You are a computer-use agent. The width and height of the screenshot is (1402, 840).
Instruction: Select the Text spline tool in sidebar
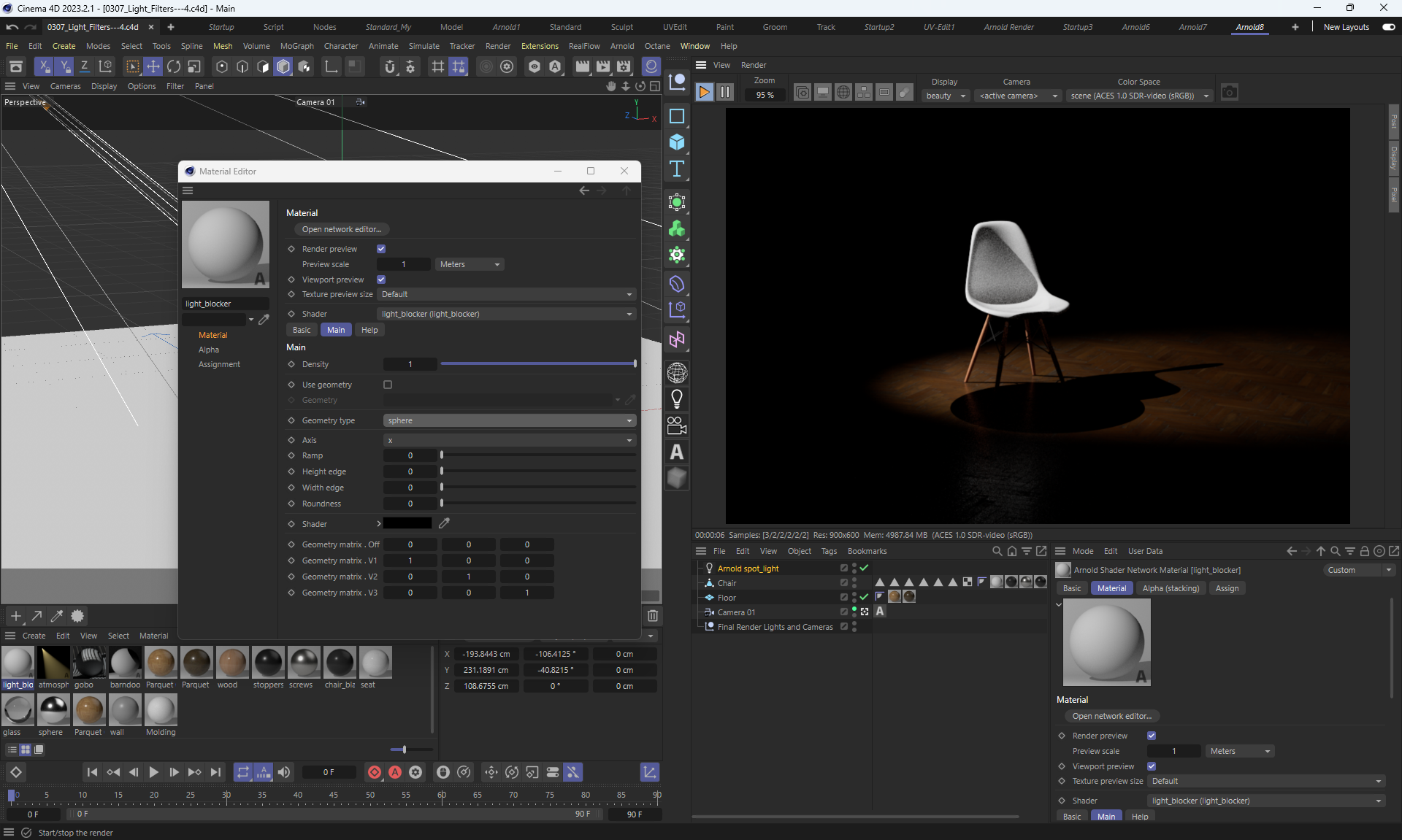pyautogui.click(x=677, y=169)
